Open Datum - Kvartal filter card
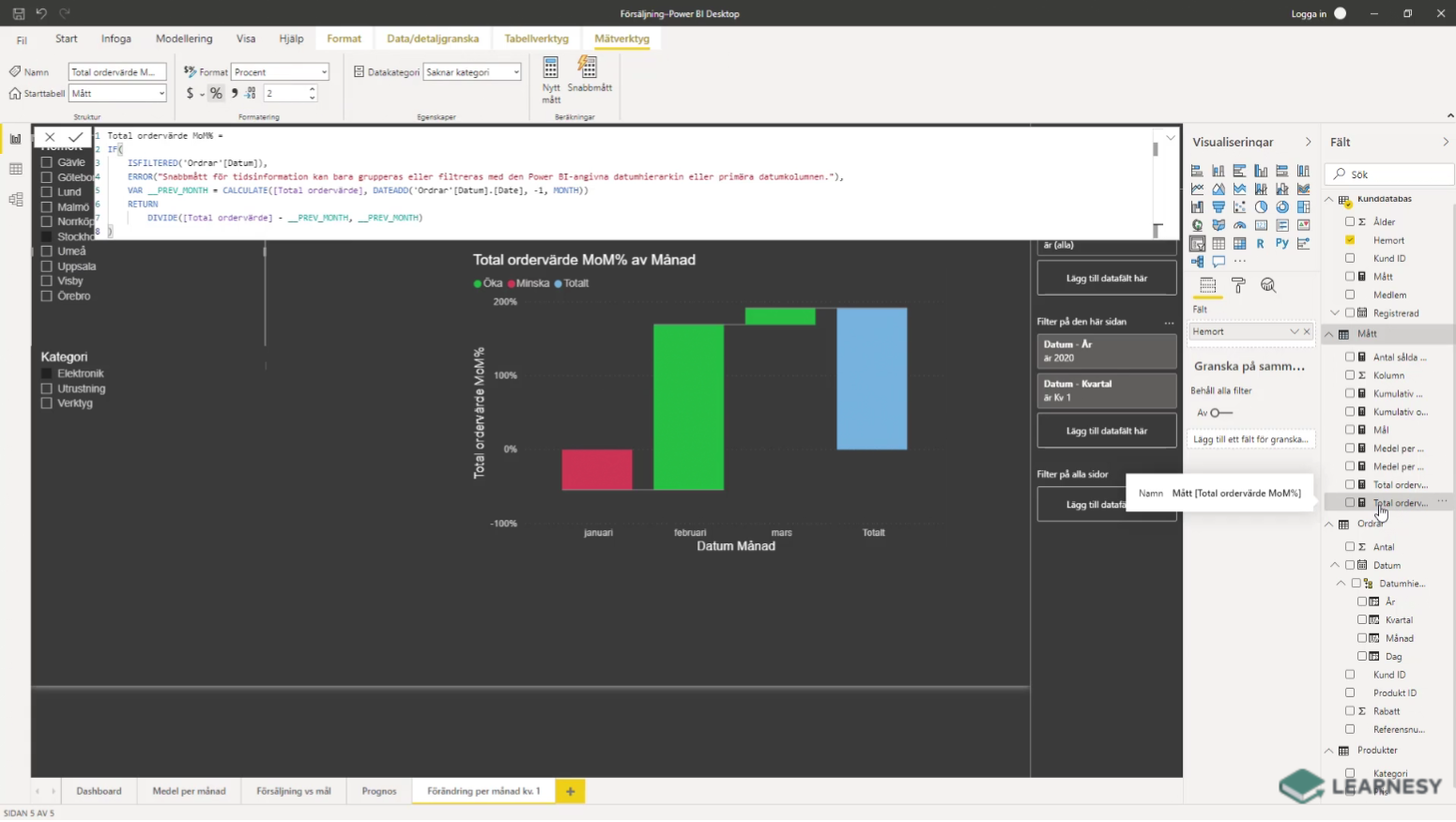 [x=1107, y=390]
